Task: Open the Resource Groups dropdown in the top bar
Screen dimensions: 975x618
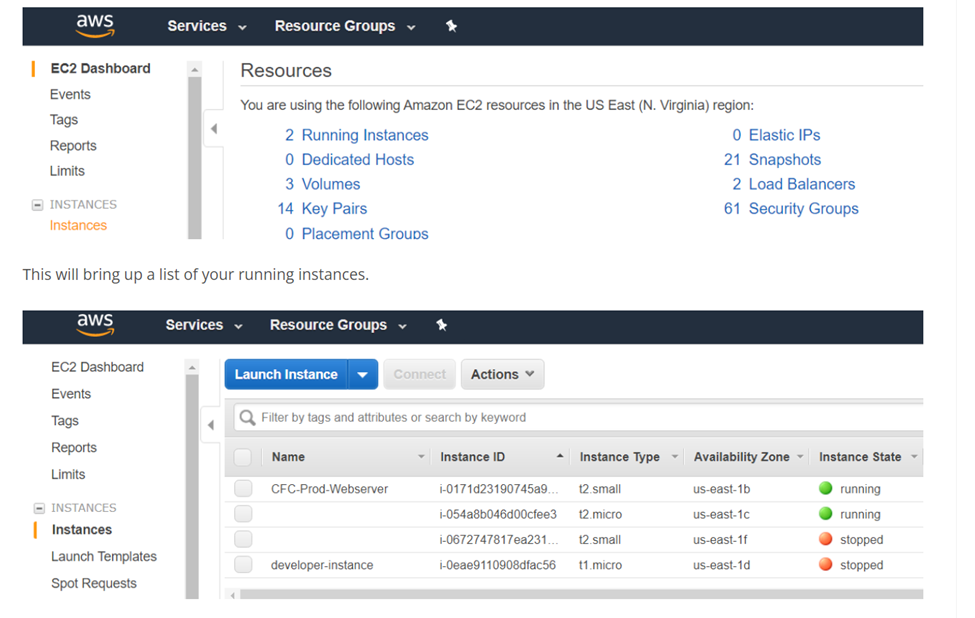Action: [x=344, y=26]
